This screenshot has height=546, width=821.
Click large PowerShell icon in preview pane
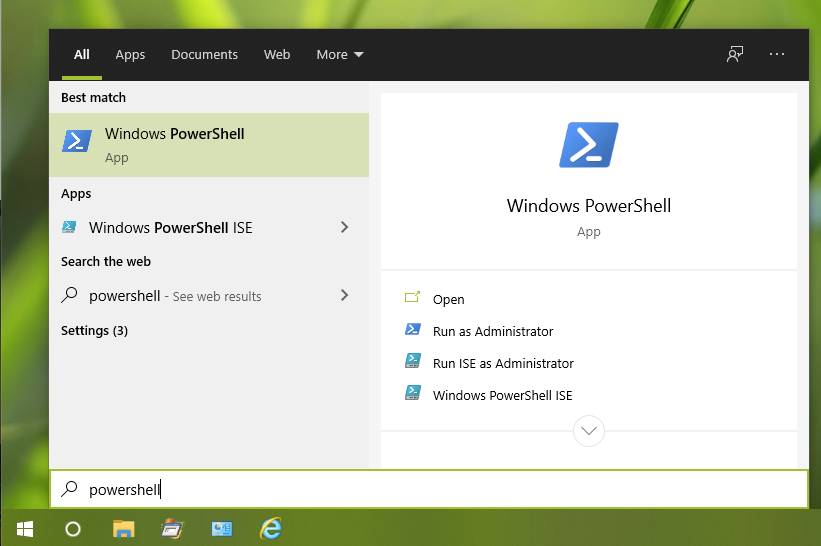[589, 145]
